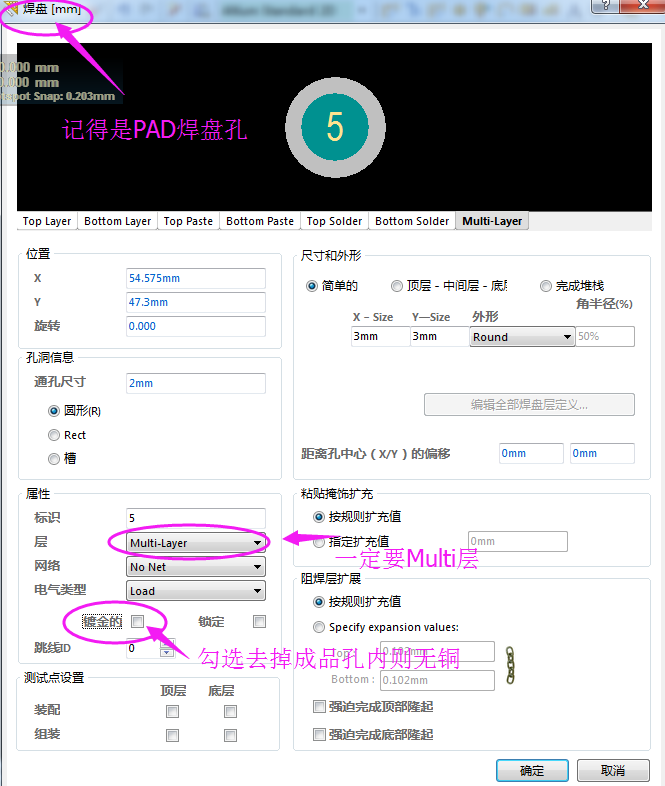Click the 确定 button

point(532,770)
